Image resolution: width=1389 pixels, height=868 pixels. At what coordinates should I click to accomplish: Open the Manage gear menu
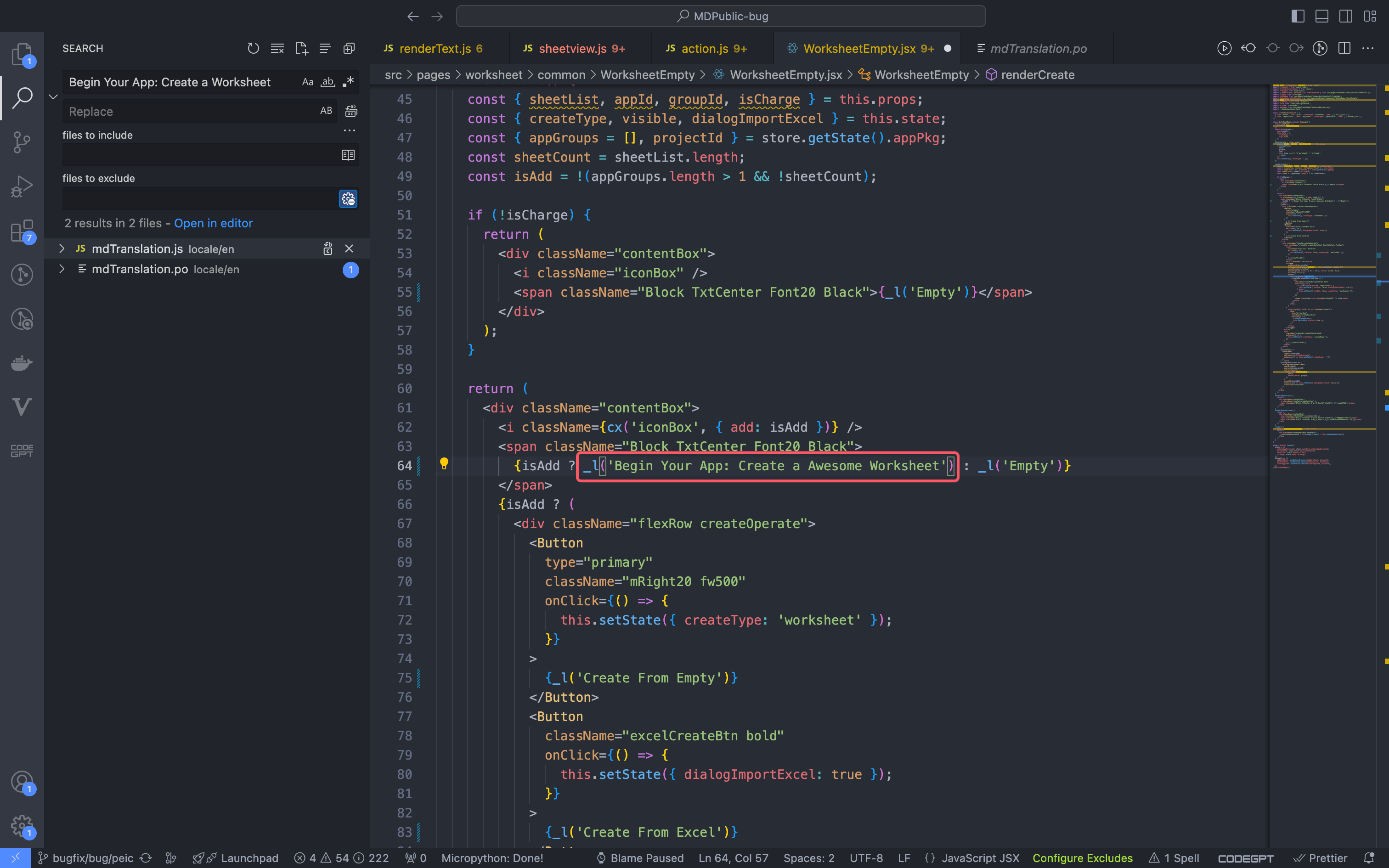22,827
